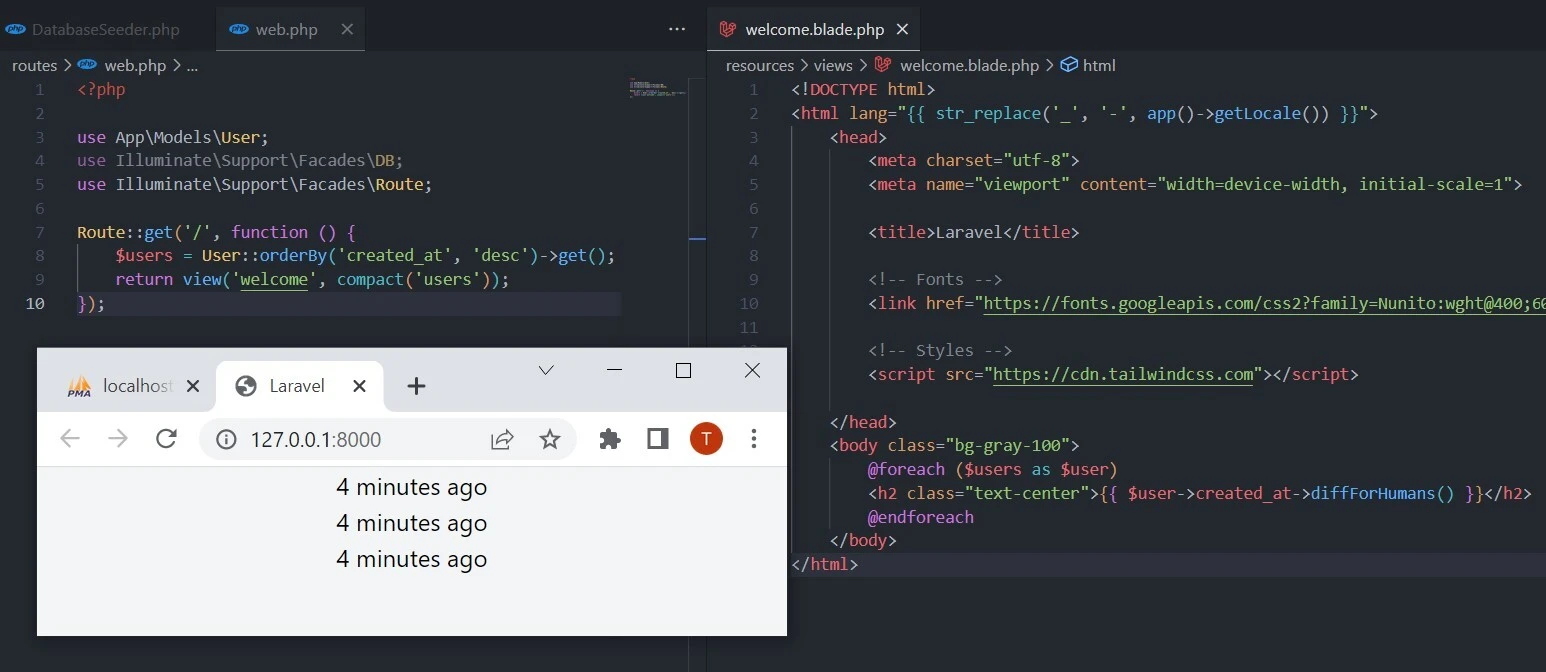Viewport: 1546px width, 672px height.
Task: Click the side panel square icon in Chrome toolbar
Action: click(x=657, y=439)
